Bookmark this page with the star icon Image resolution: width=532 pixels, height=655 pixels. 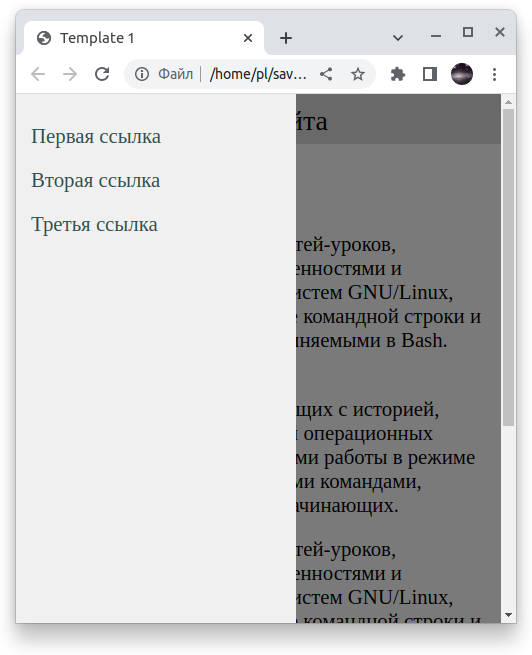tap(357, 74)
